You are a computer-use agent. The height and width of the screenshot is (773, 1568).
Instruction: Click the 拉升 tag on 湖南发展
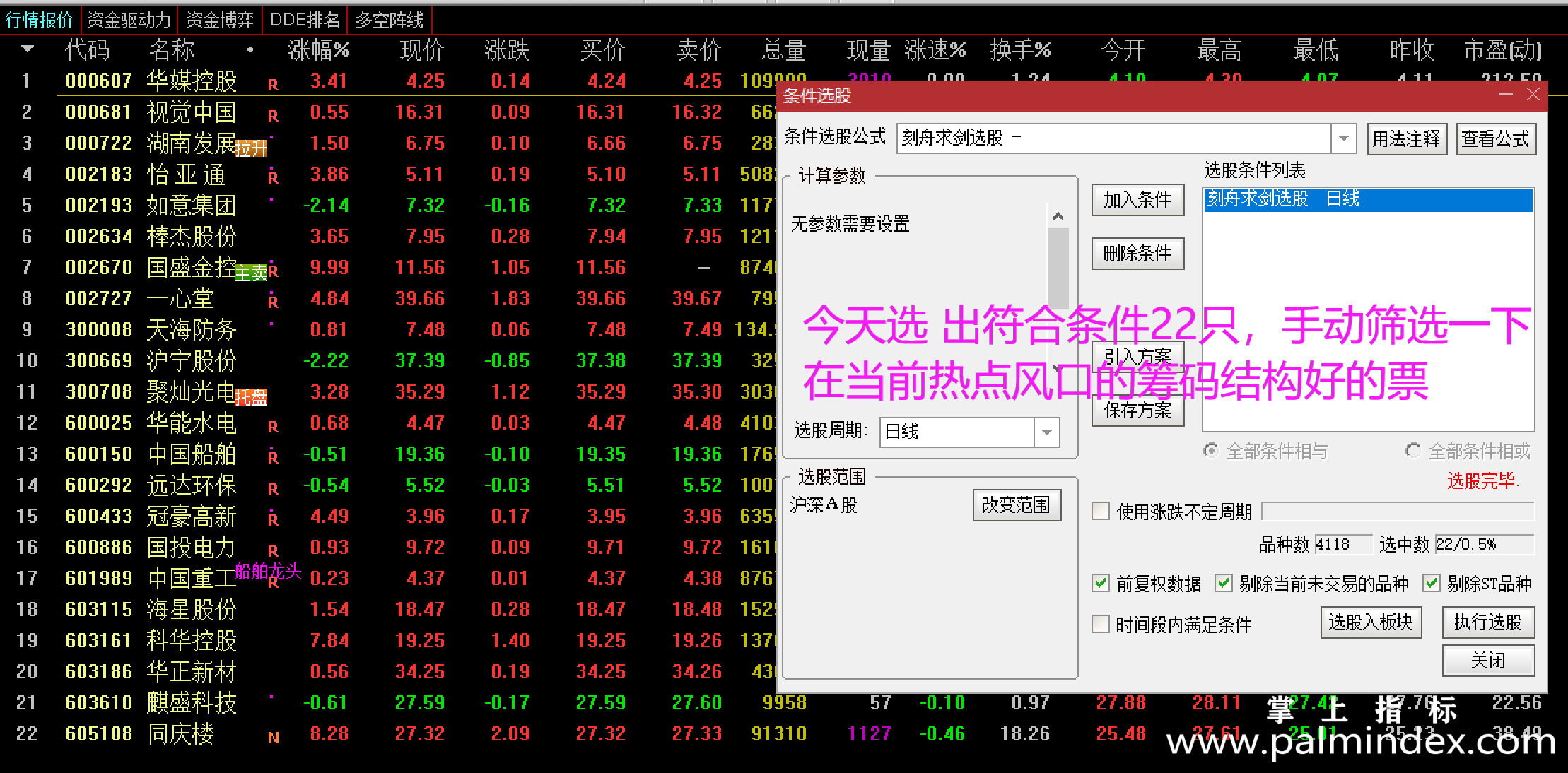(251, 148)
